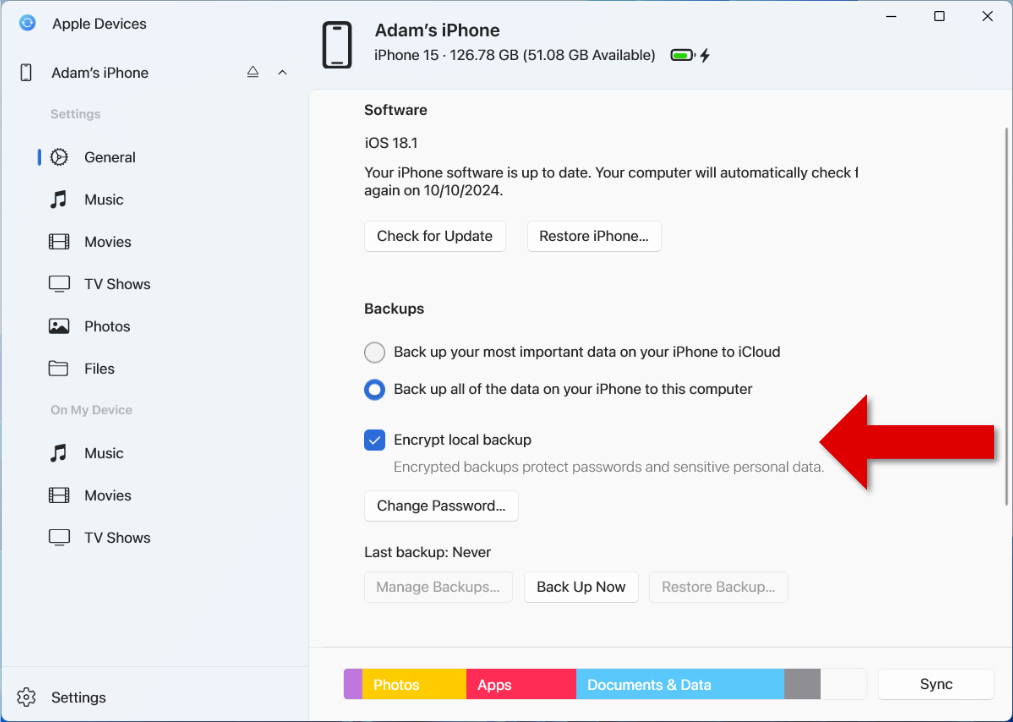
Task: Click Restore iPhone... button
Action: (x=594, y=236)
